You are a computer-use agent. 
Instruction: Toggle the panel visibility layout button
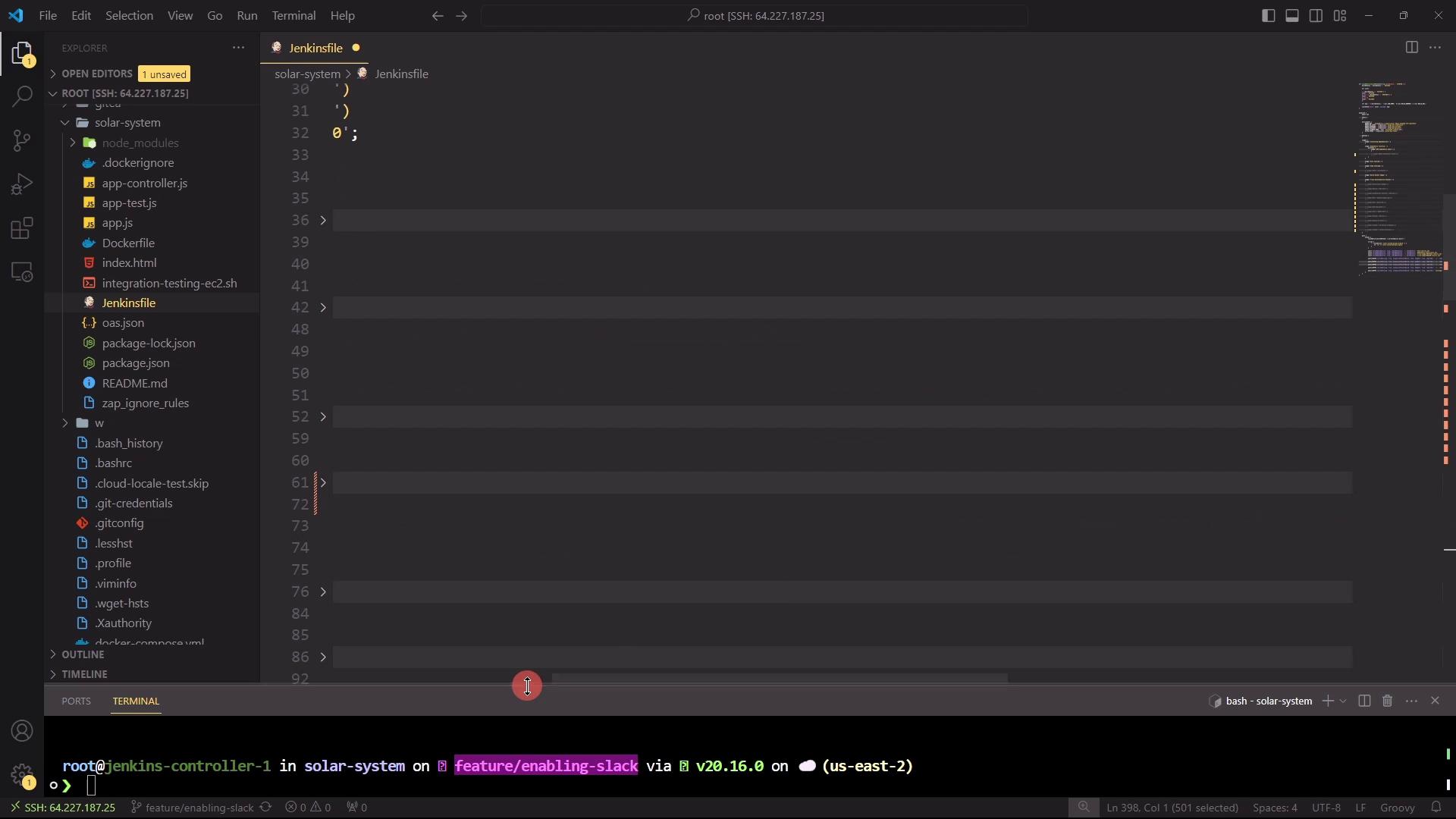click(x=1292, y=16)
